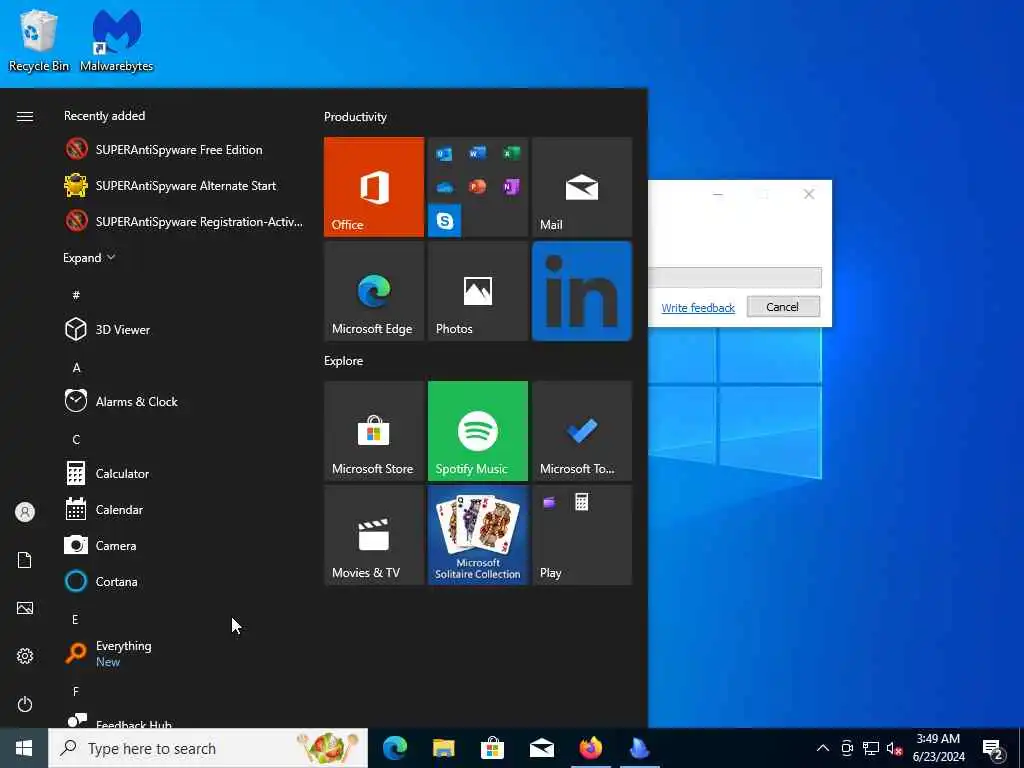Click the Explore group heading
Viewport: 1024px width, 768px height.
coord(344,360)
